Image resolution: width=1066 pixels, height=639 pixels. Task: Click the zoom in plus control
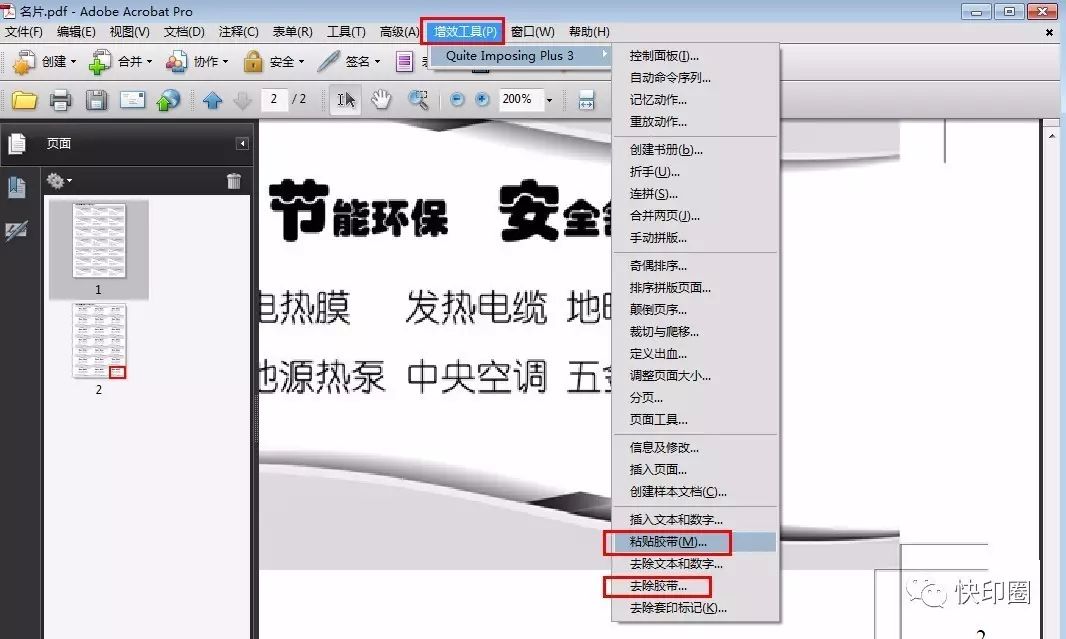pos(480,99)
